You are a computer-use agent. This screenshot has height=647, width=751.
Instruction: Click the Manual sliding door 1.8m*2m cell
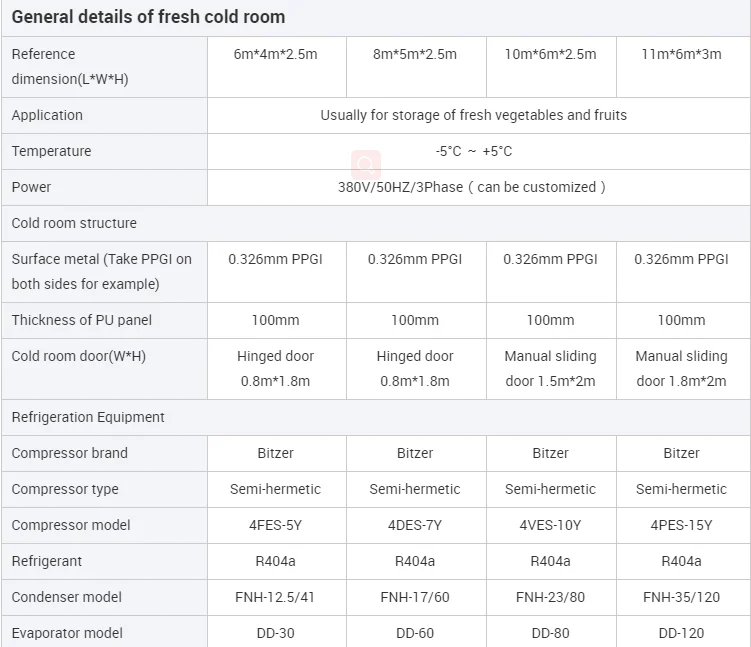681,368
